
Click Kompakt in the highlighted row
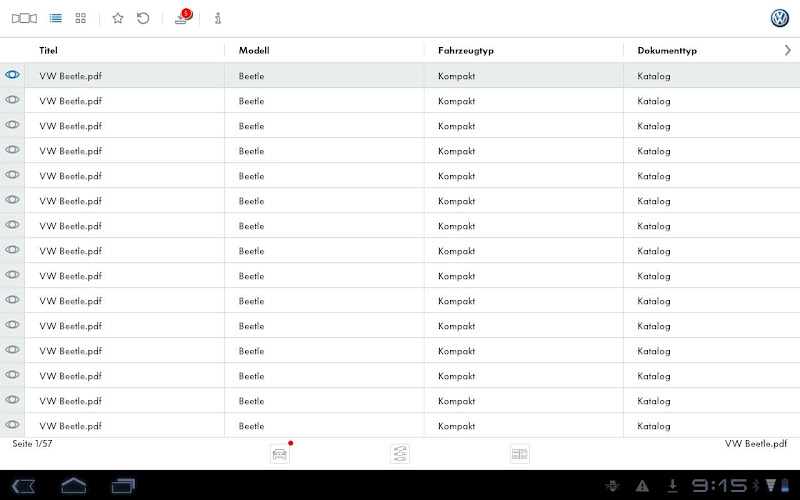coord(456,76)
